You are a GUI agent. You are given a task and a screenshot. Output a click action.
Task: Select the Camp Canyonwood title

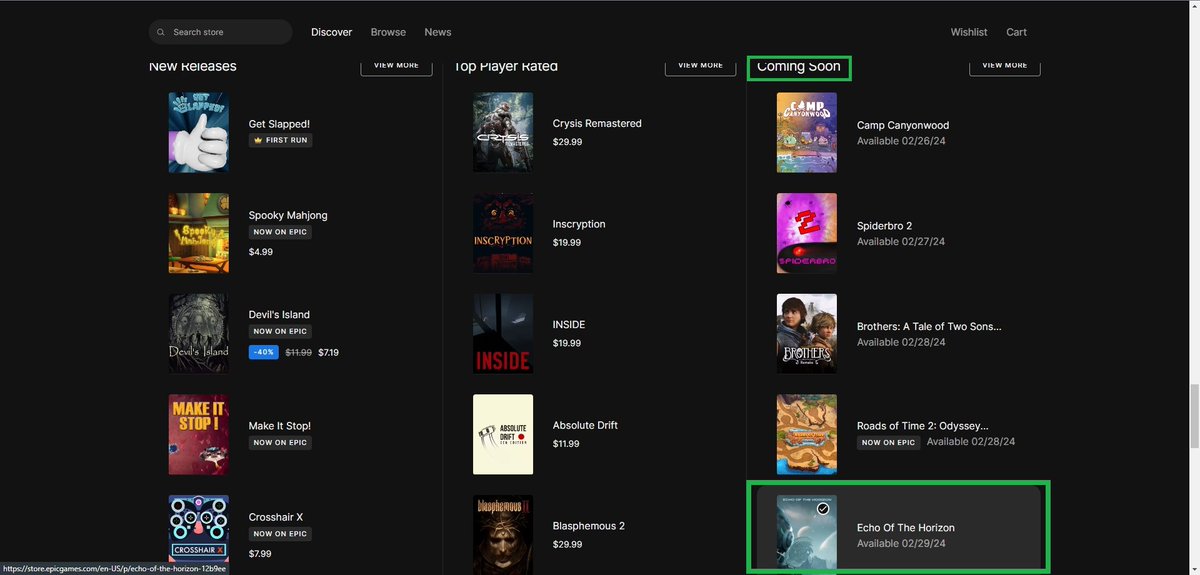point(903,125)
